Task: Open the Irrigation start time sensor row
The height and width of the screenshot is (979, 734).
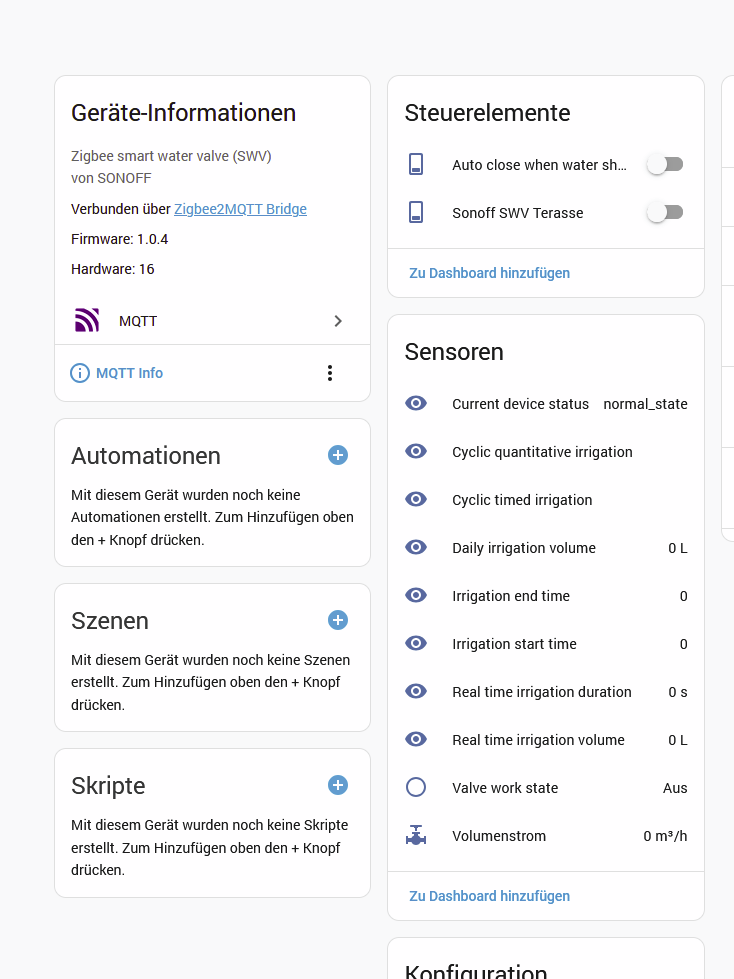Action: point(546,644)
